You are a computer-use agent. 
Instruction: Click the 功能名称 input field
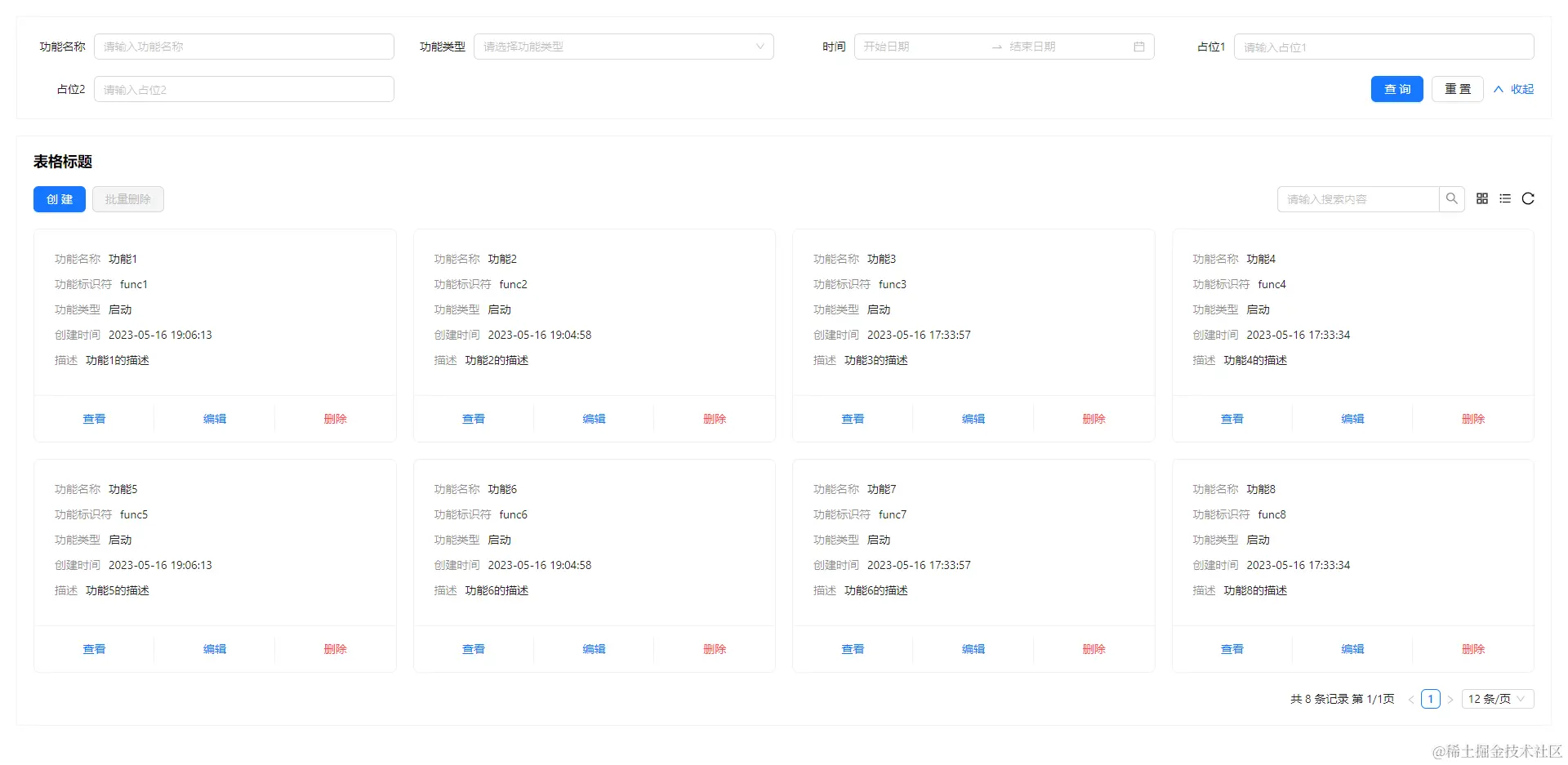243,47
